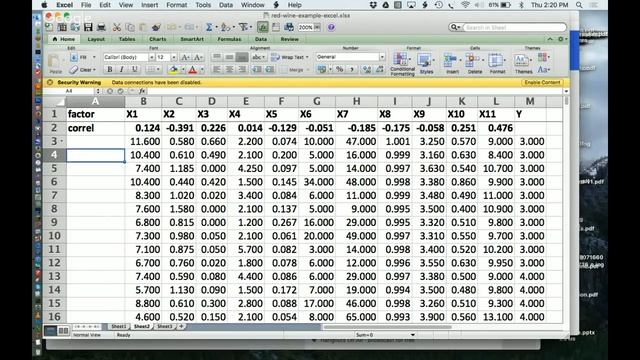Image resolution: width=640 pixels, height=360 pixels.
Task: Click the Underline U button
Action: 134,69
